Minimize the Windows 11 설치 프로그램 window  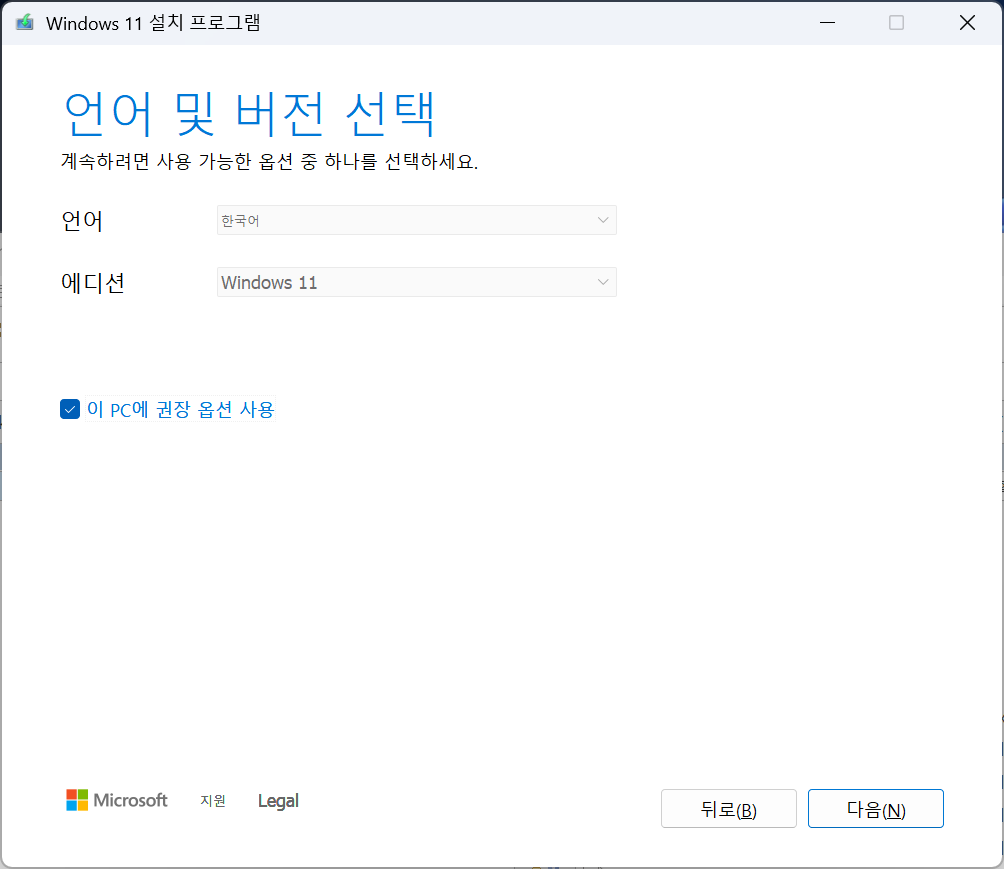[x=827, y=23]
